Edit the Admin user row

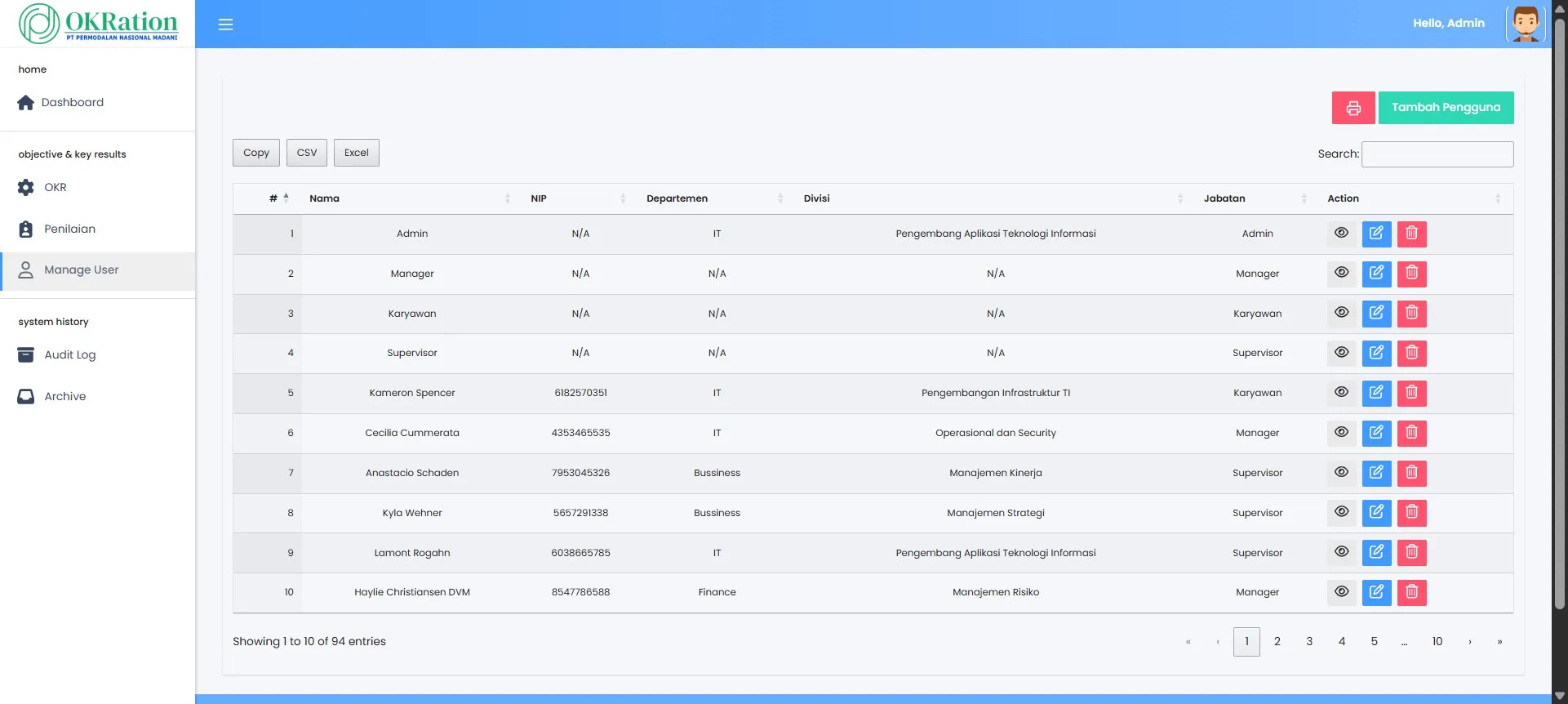1376,234
